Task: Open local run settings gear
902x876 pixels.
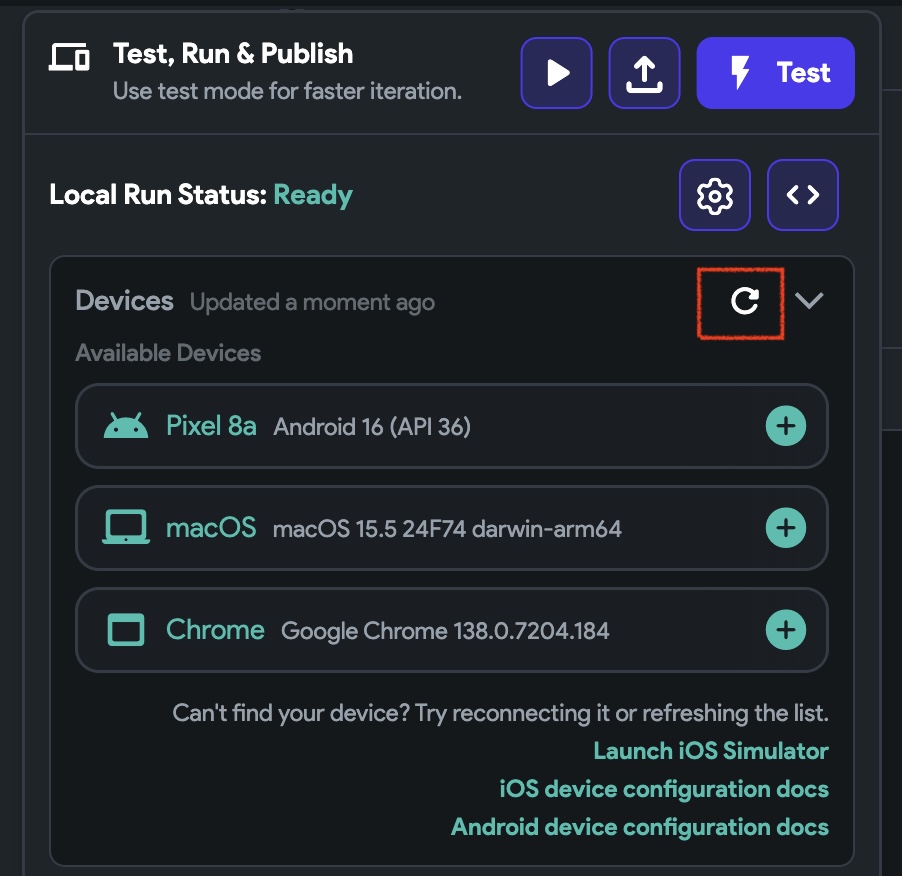Action: [714, 195]
